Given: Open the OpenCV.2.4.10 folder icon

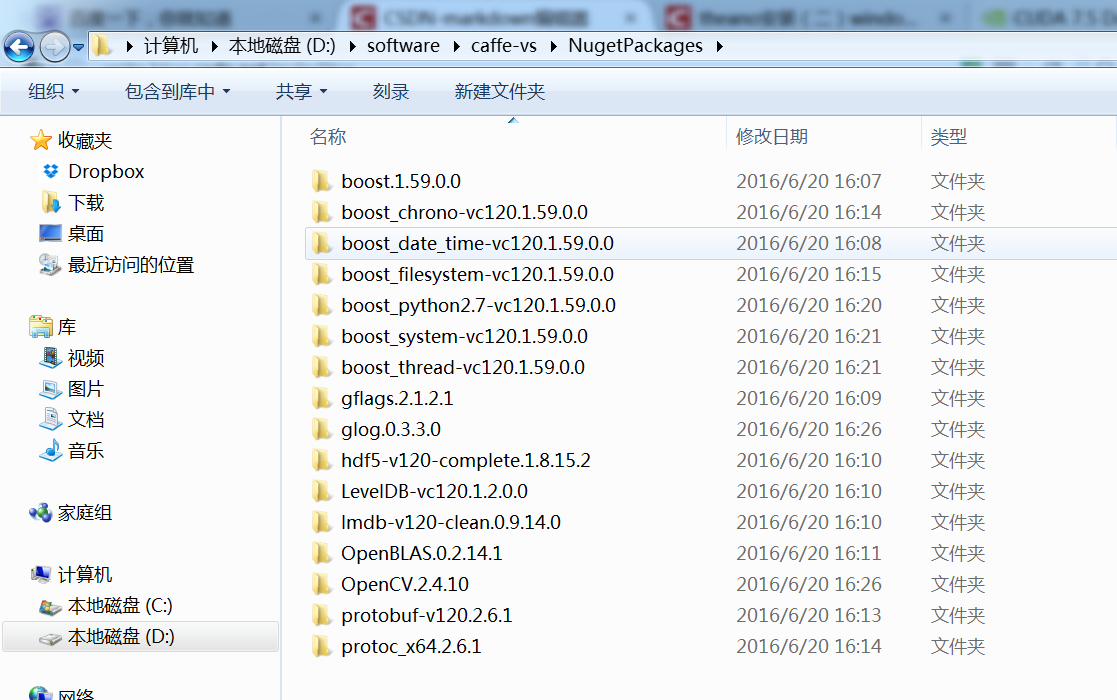Looking at the screenshot, I should pyautogui.click(x=321, y=584).
